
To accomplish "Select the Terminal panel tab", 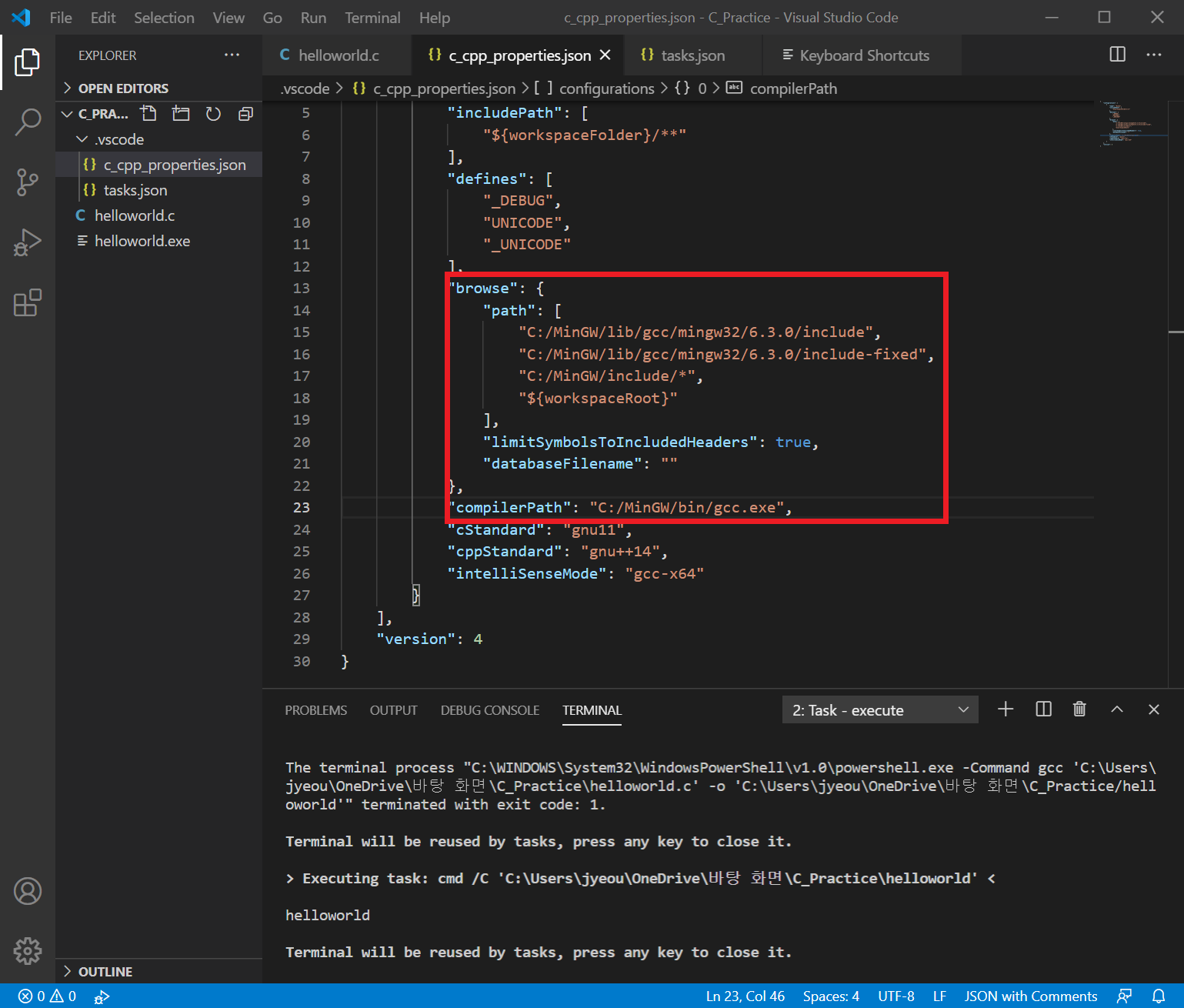I will tap(592, 710).
